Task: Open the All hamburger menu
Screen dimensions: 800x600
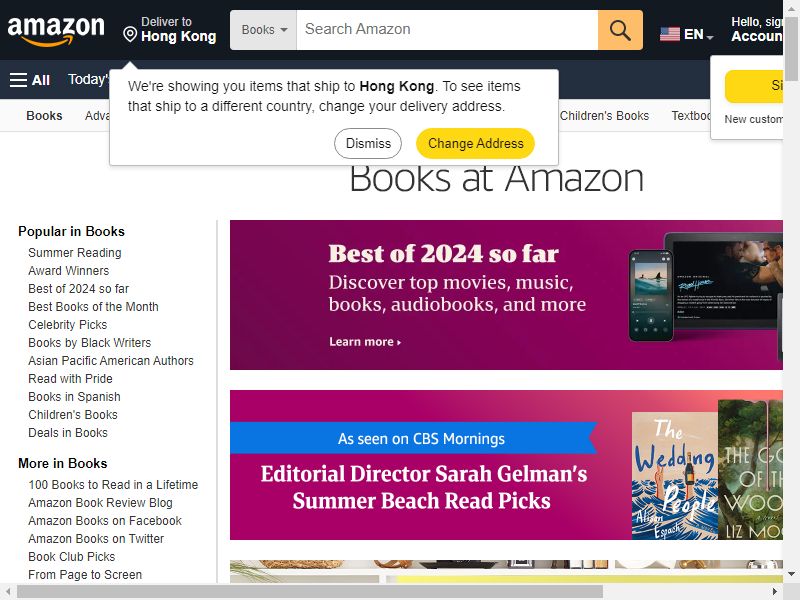Action: click(30, 80)
